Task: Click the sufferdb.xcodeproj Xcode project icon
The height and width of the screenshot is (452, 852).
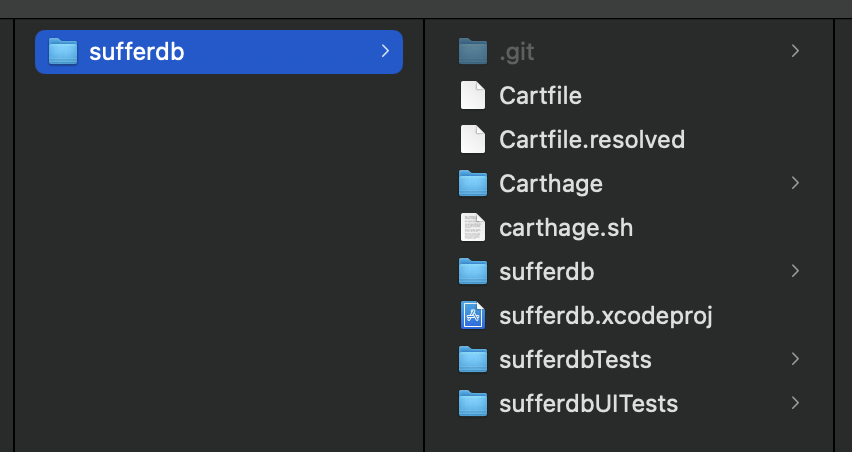Action: [472, 315]
